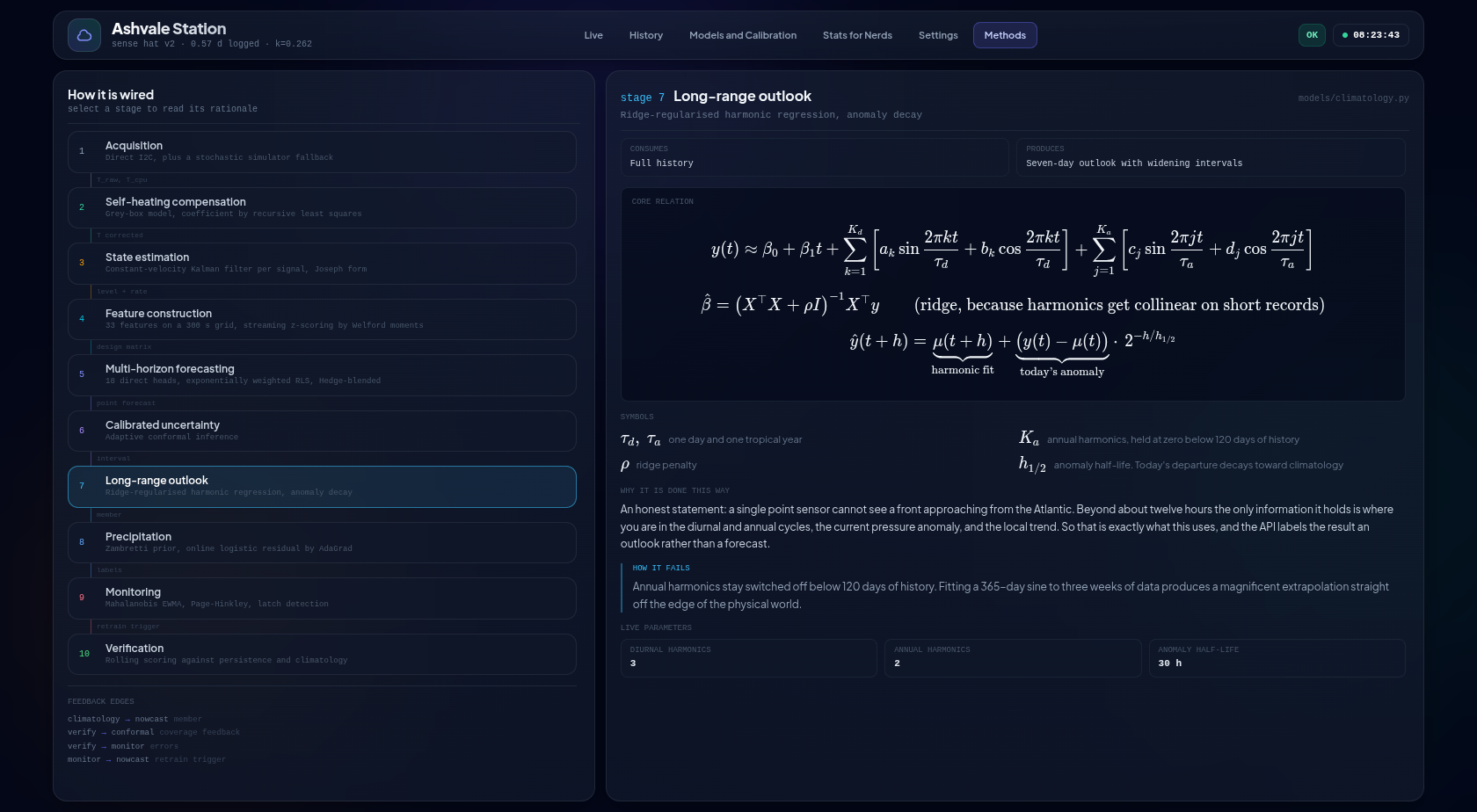Image resolution: width=1477 pixels, height=812 pixels.
Task: Select stage 1 Acquisition
Action: [322, 152]
